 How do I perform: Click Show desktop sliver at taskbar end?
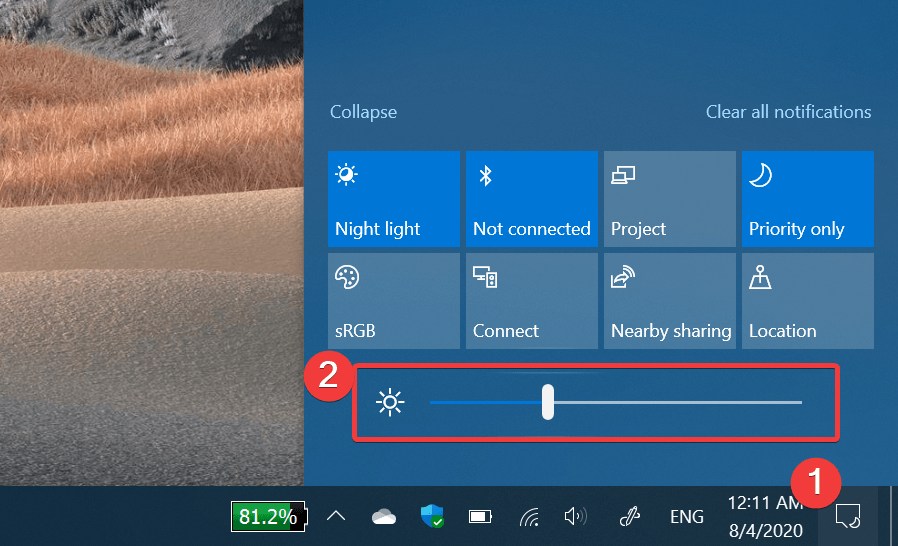pyautogui.click(x=893, y=516)
